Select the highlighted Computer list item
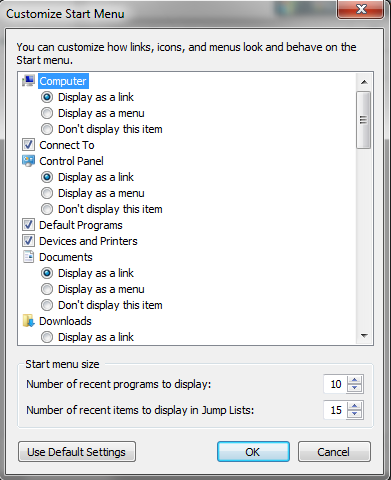The image size is (391, 480). (63, 81)
